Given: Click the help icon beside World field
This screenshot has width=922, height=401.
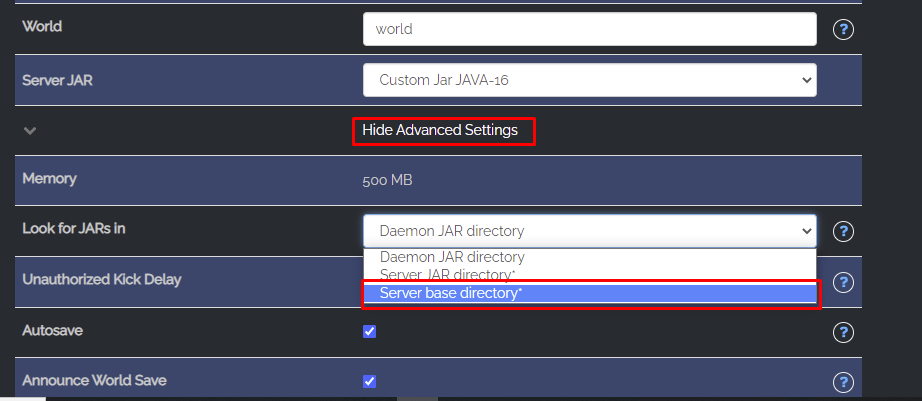Looking at the screenshot, I should tap(843, 29).
